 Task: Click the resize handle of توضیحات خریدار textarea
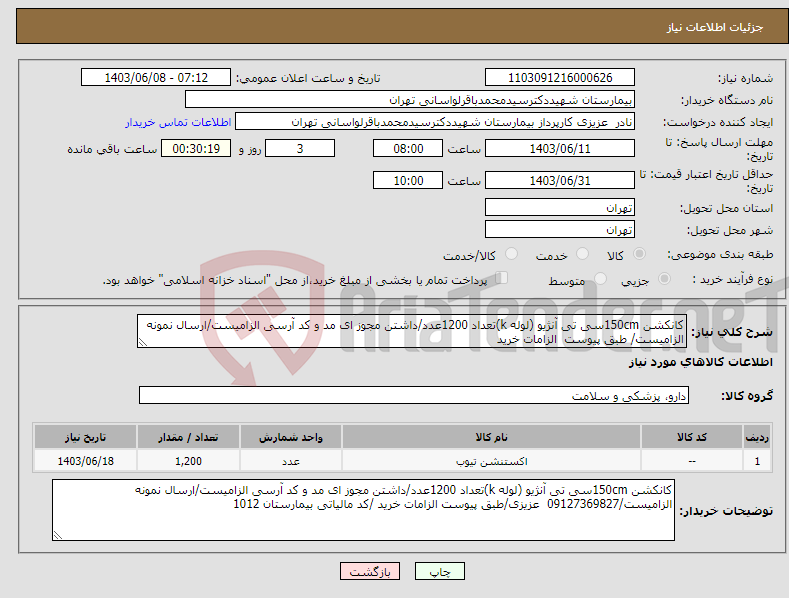[58, 535]
